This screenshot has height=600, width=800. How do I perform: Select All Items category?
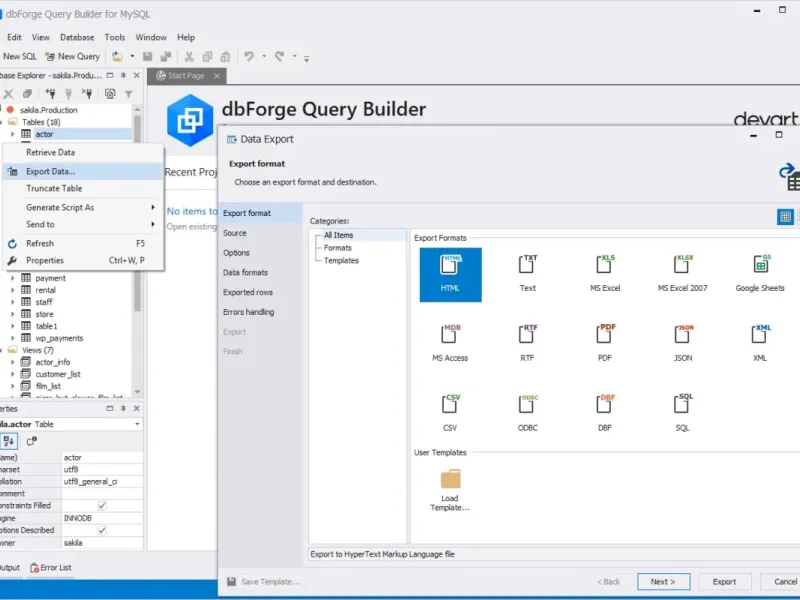coord(339,235)
